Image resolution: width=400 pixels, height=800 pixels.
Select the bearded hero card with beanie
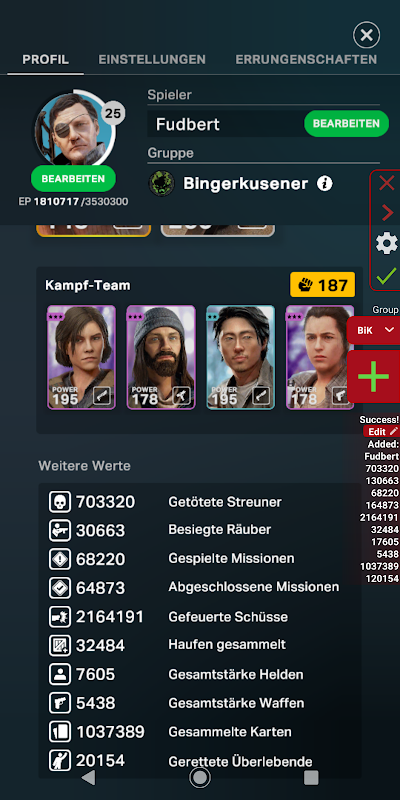(x=161, y=357)
